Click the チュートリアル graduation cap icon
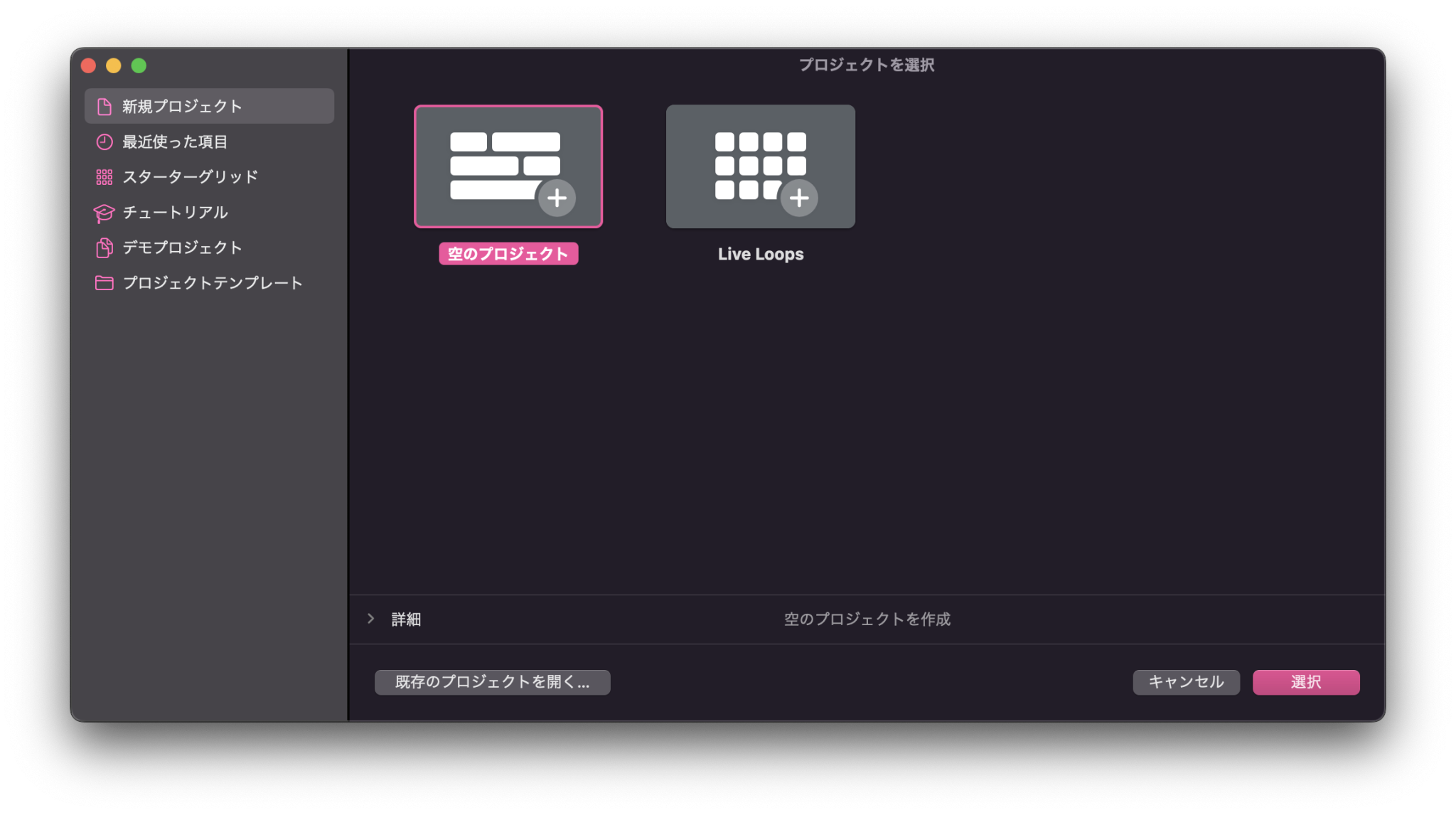This screenshot has width=1456, height=815. tap(104, 212)
